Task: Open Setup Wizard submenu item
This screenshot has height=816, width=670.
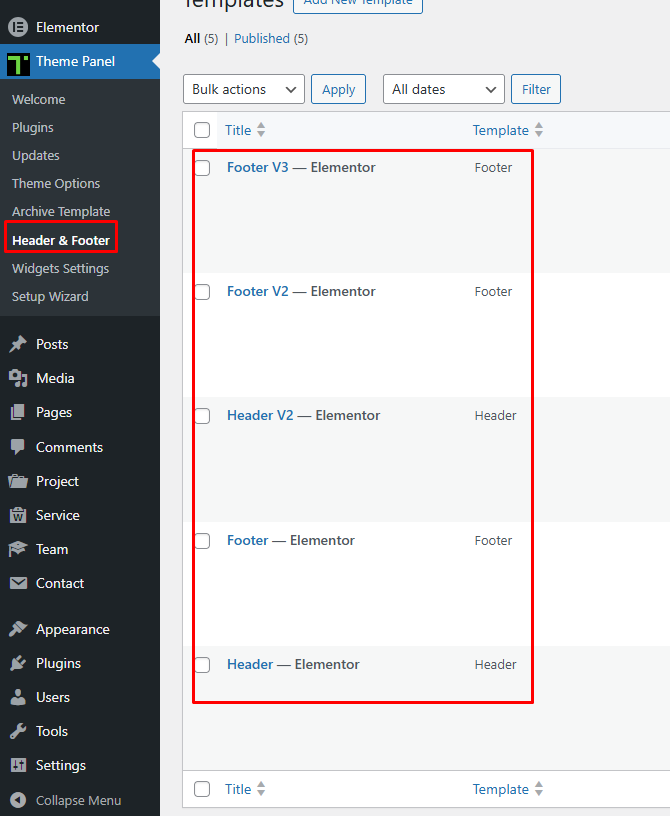Action: 50,296
